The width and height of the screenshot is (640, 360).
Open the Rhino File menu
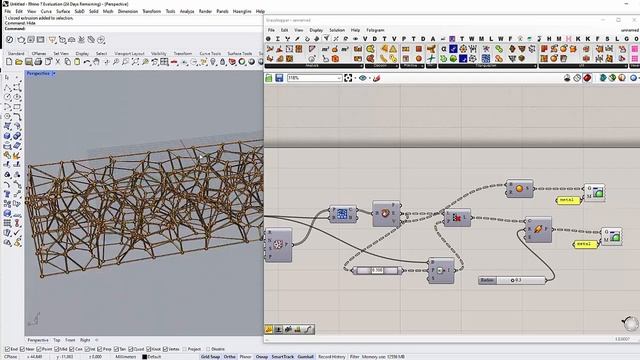click(8, 11)
